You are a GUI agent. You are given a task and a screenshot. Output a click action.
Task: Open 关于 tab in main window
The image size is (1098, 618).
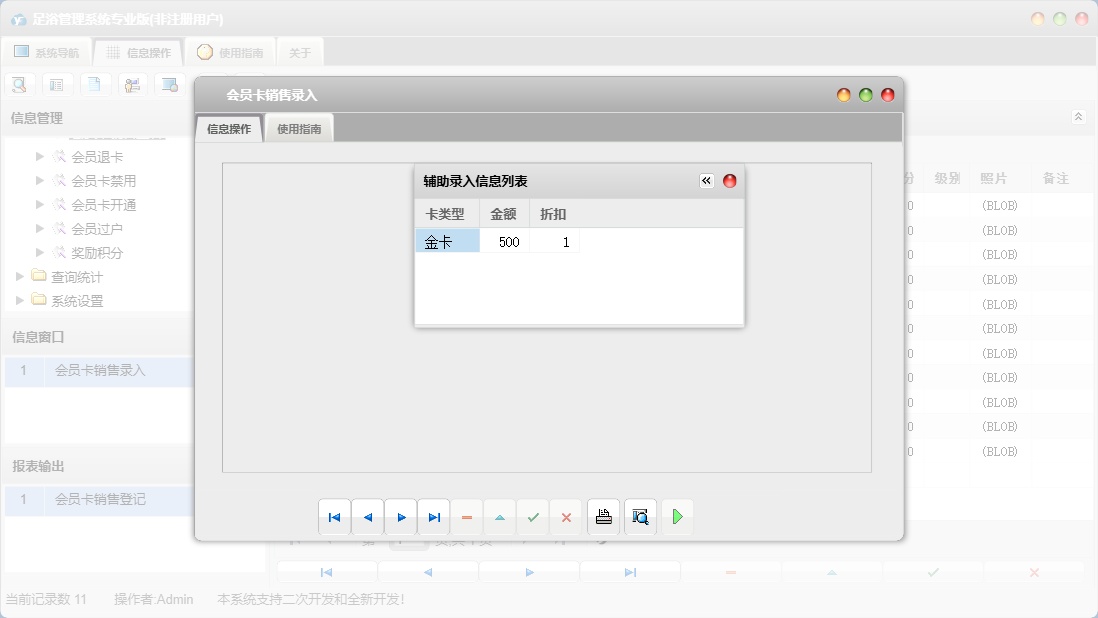point(300,52)
